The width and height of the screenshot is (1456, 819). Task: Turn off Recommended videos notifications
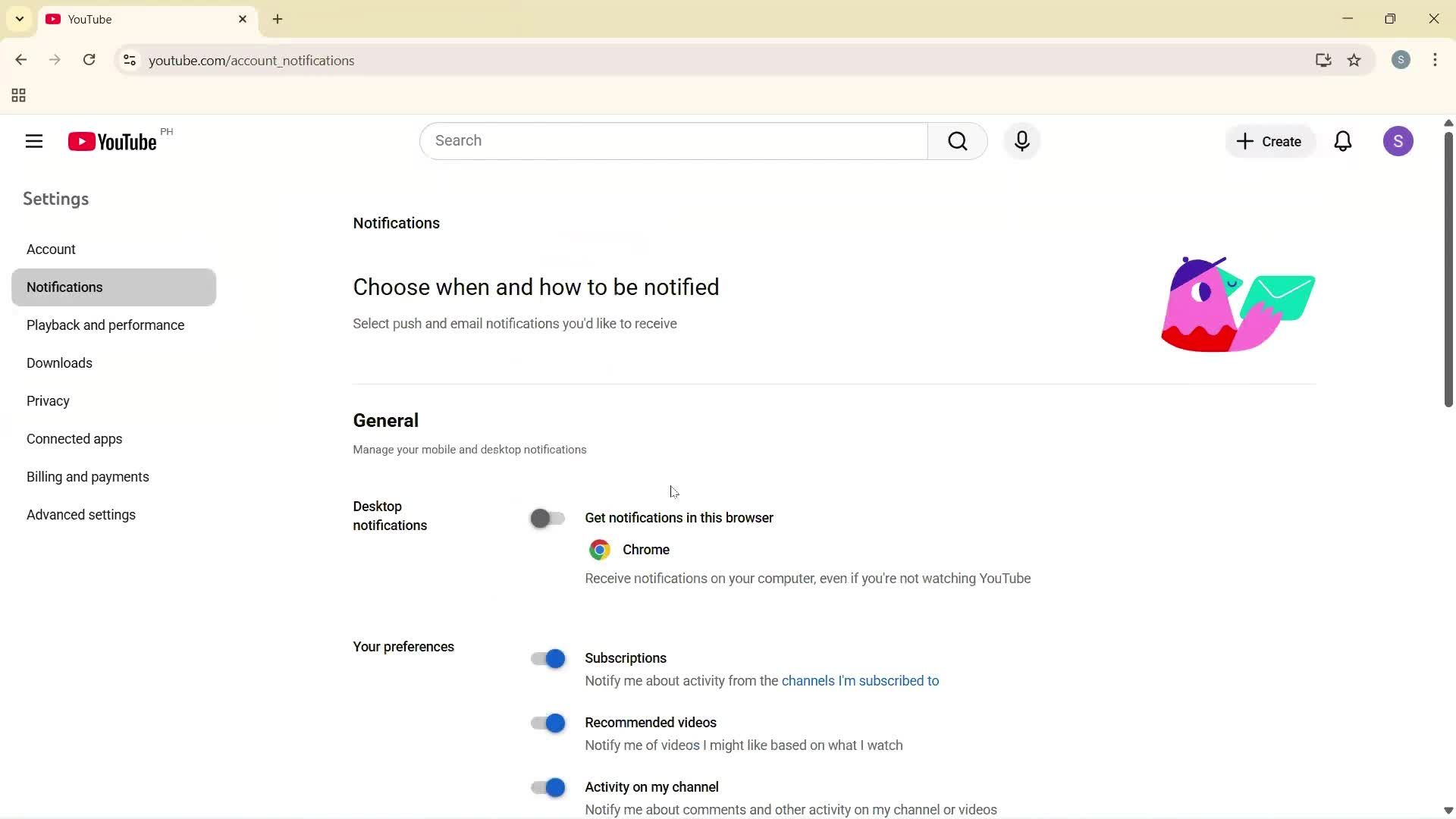[548, 723]
